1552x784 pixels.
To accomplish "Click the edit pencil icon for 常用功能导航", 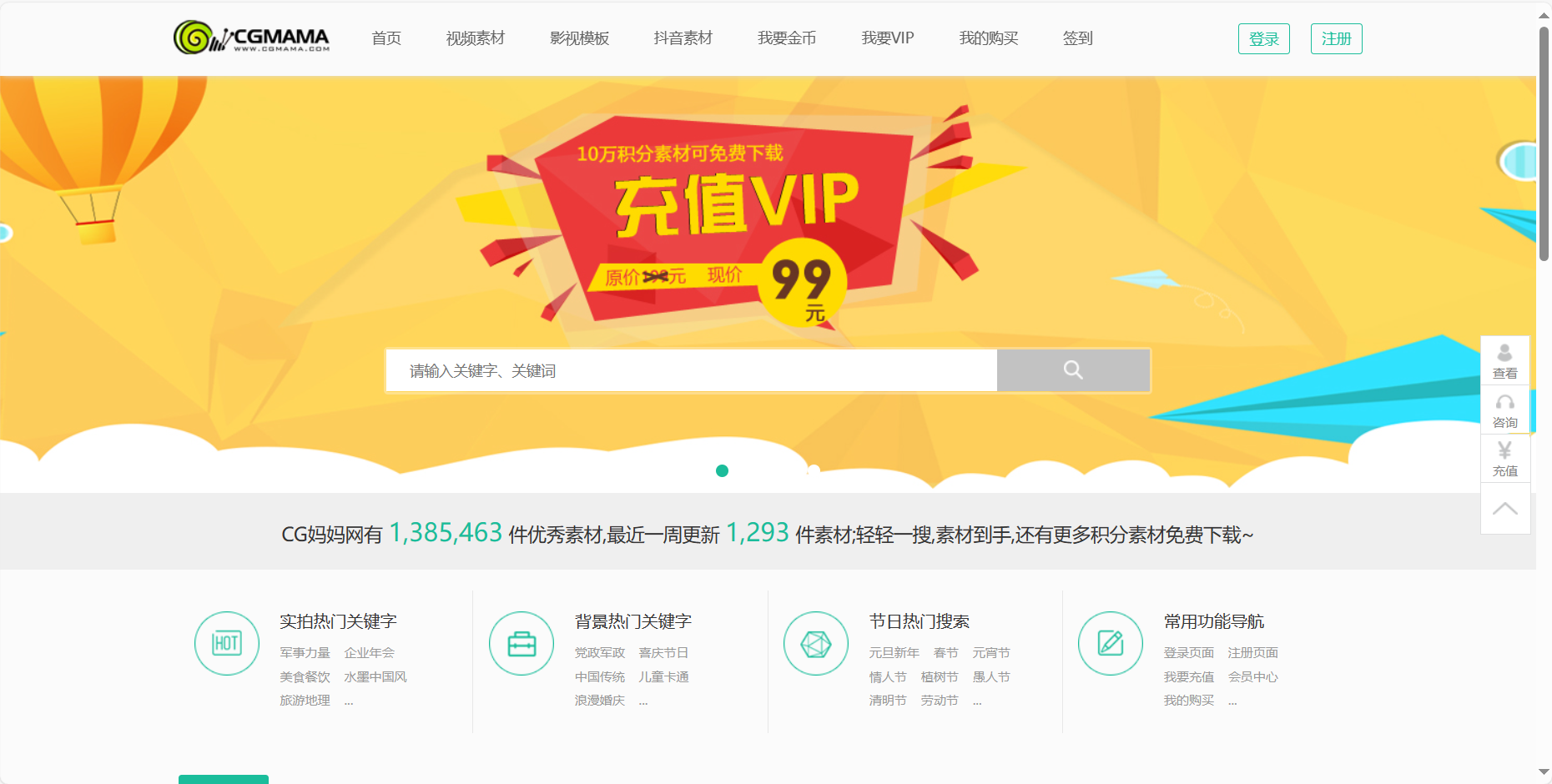I will (1111, 643).
